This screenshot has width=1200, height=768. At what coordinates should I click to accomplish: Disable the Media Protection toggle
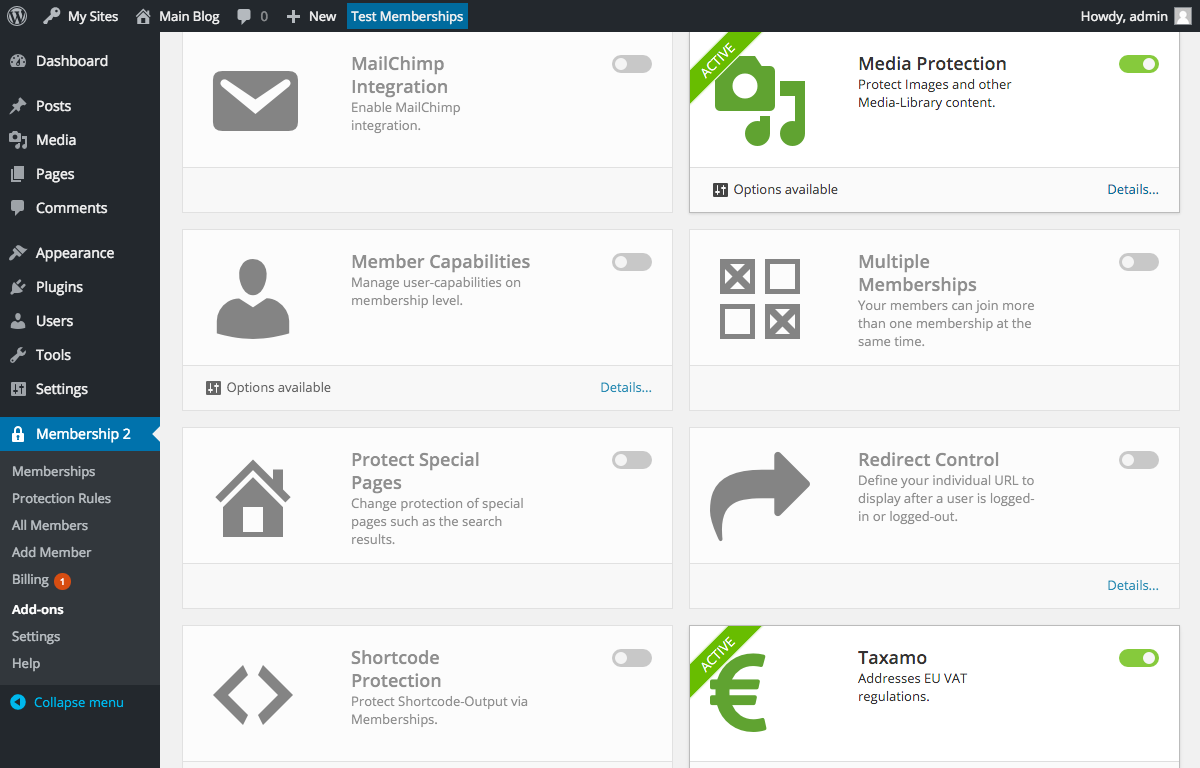(1139, 64)
